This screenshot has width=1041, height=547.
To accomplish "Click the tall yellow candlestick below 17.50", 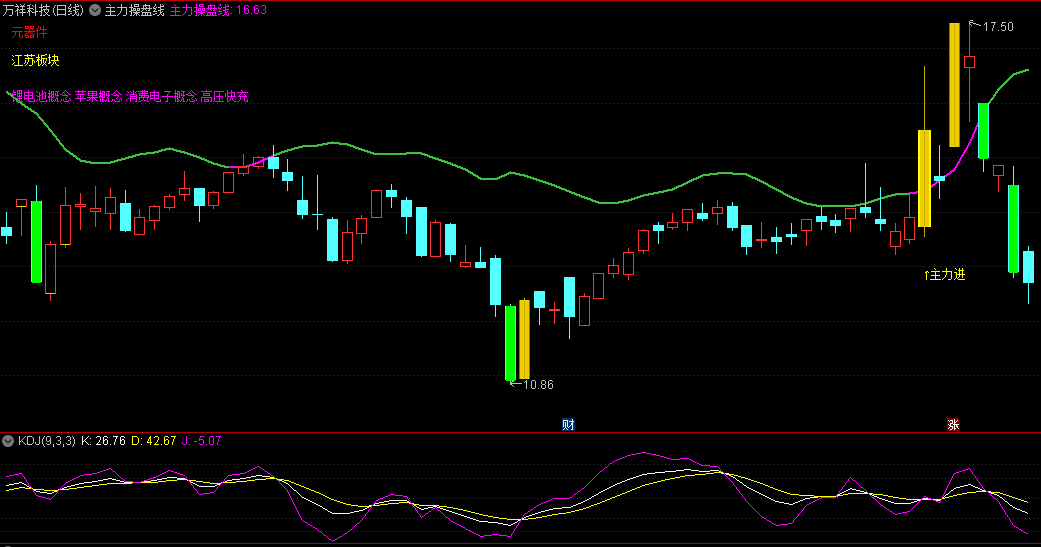I will click(x=954, y=85).
